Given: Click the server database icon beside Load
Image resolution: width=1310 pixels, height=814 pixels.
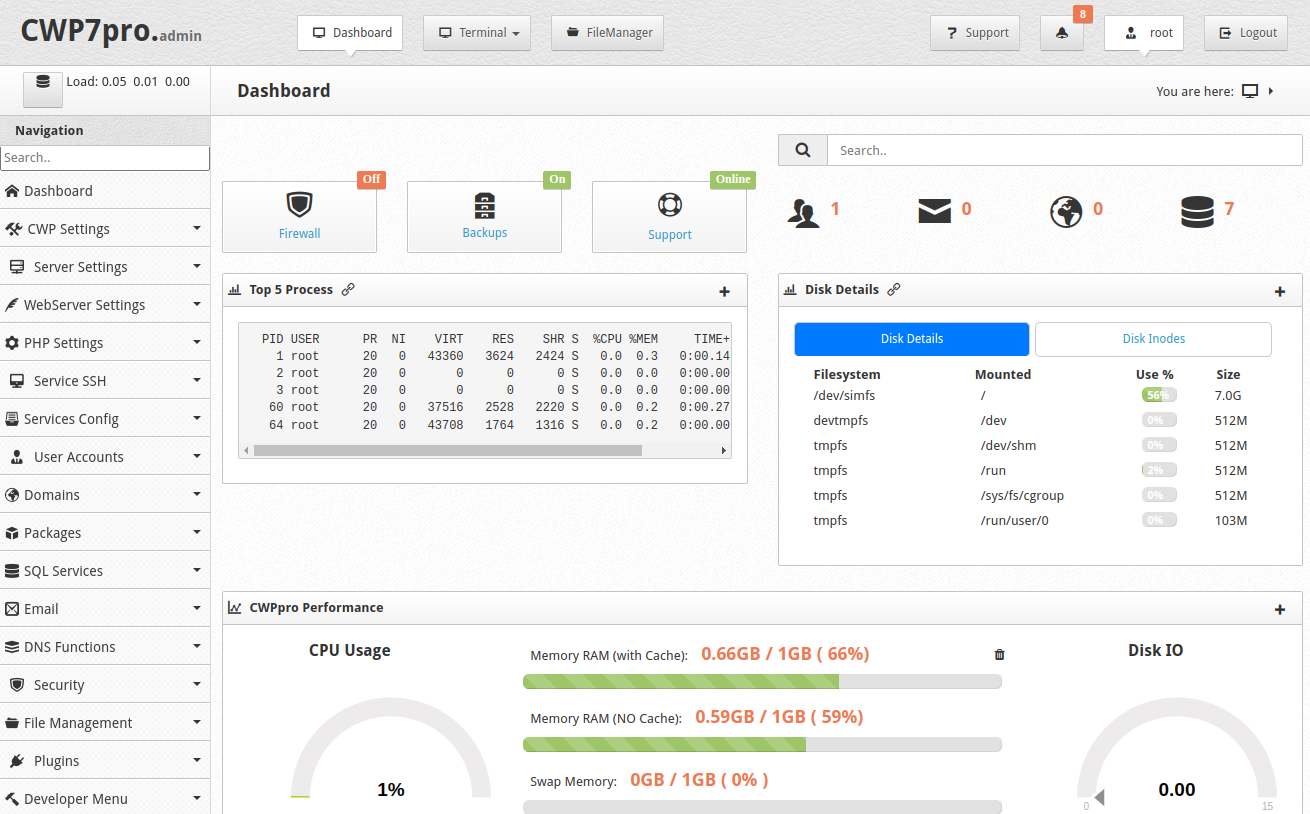Looking at the screenshot, I should pos(42,88).
